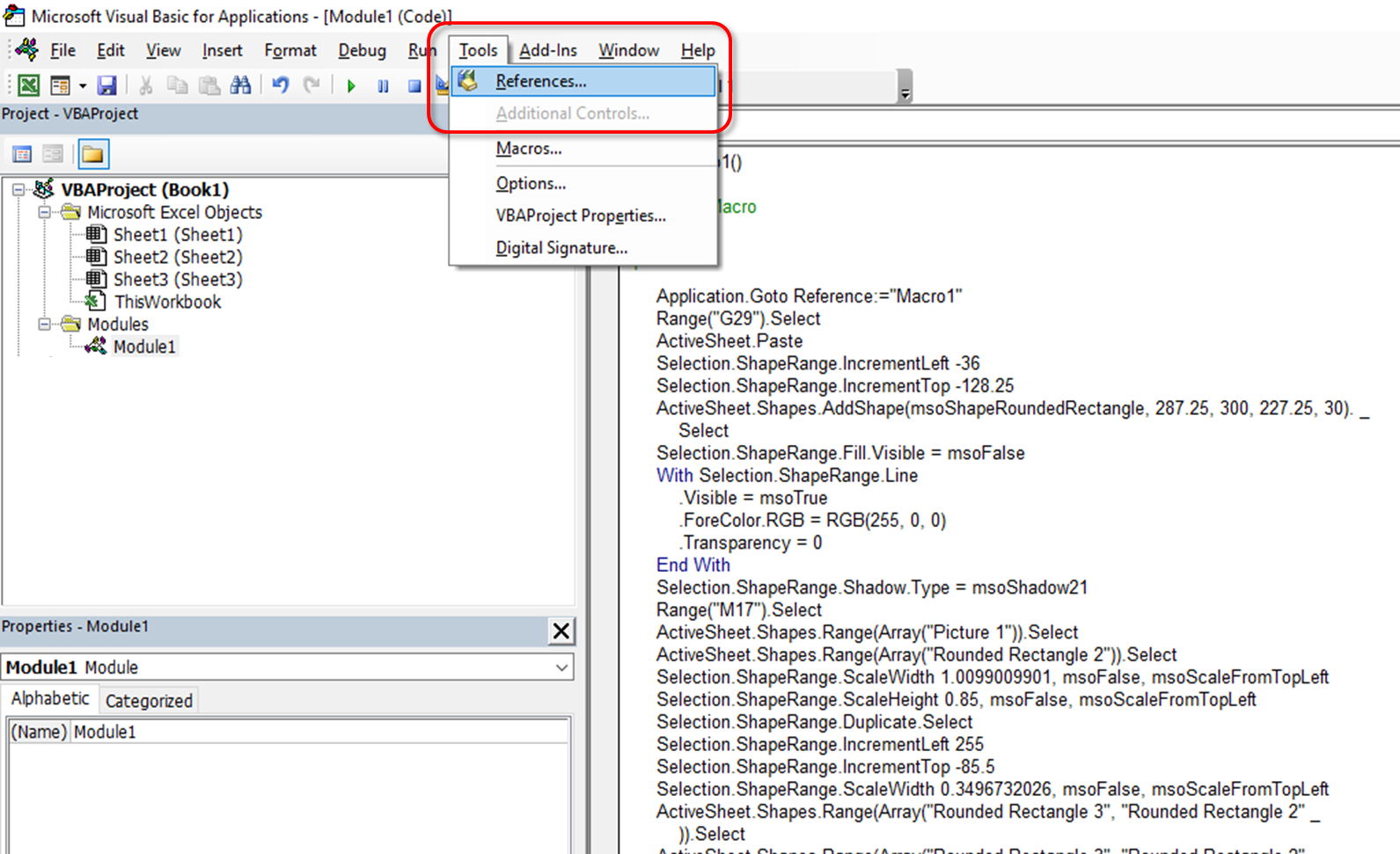Image resolution: width=1400 pixels, height=854 pixels.
Task: Click the (Name) property value Module1
Action: click(x=320, y=732)
